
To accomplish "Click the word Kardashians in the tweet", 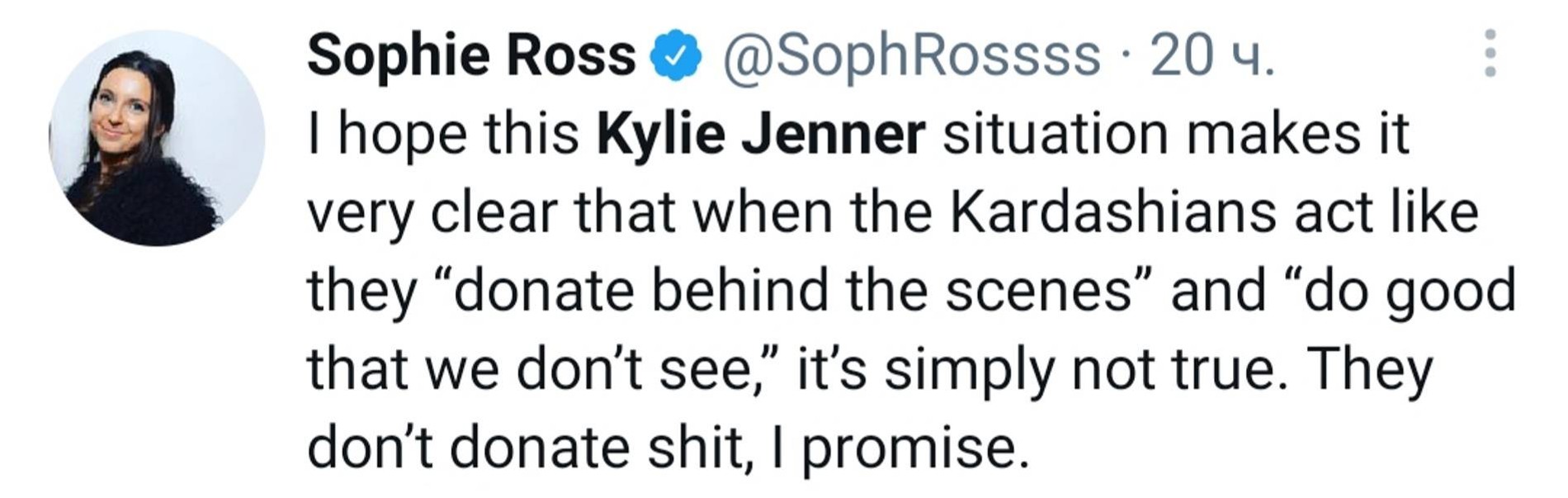I will [x=1112, y=212].
